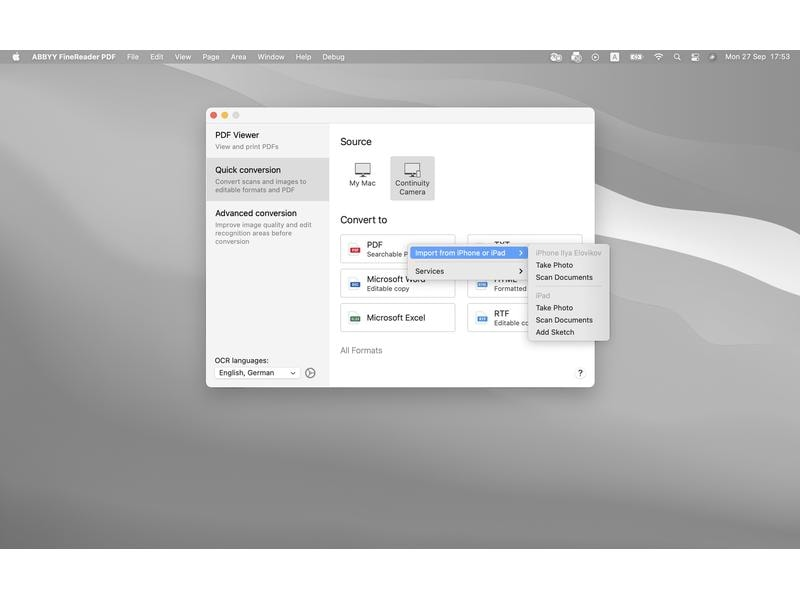The image size is (800, 600).
Task: Open the Help menu
Action: (303, 57)
